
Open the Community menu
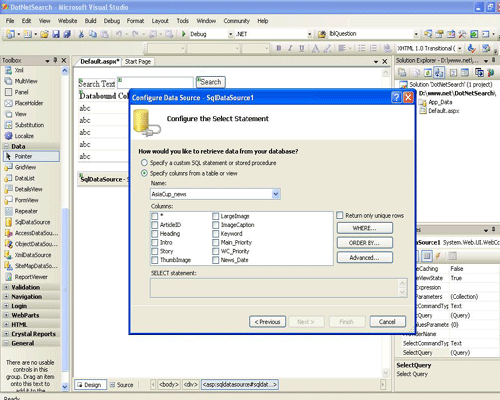[236, 21]
